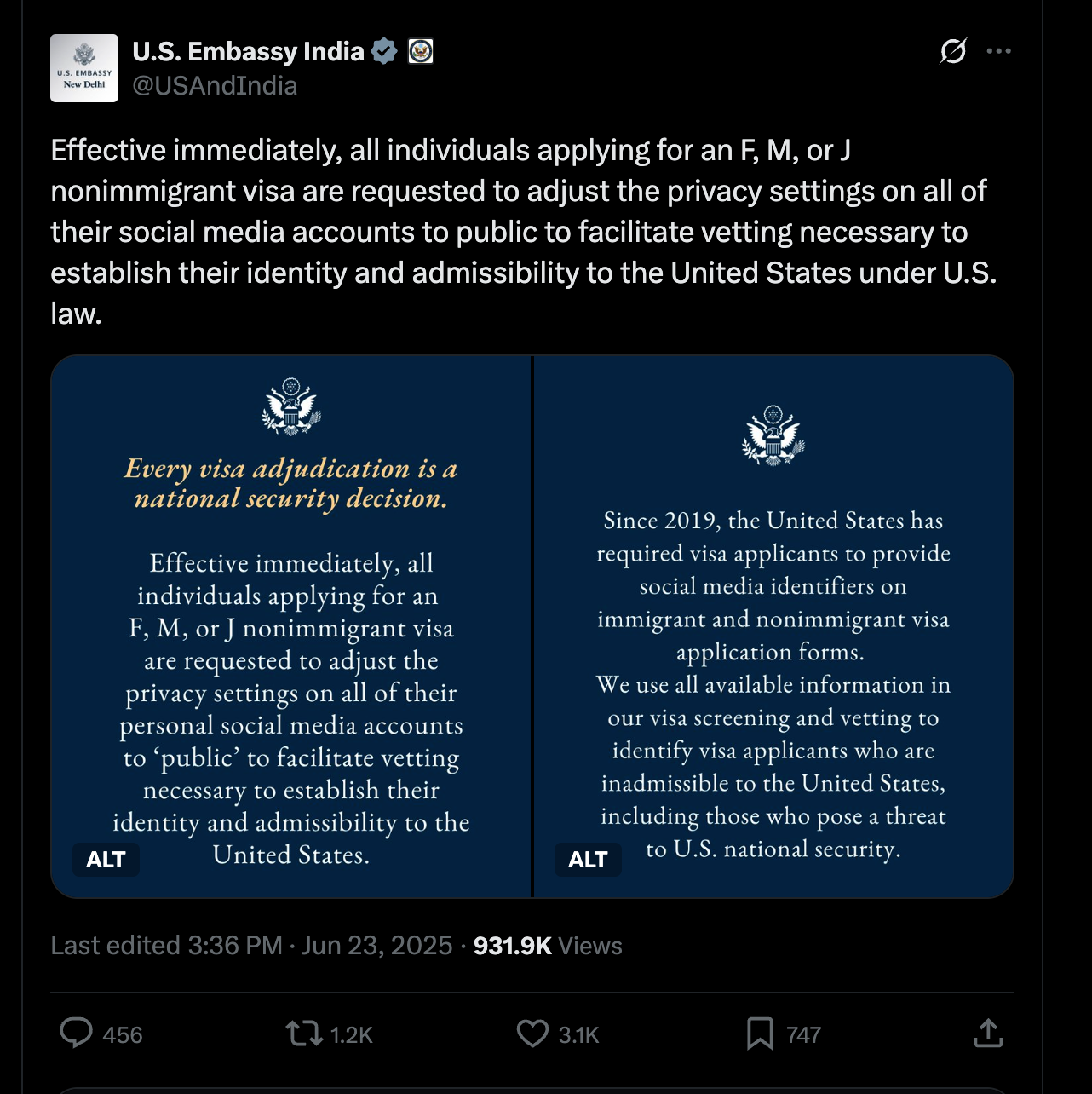Click the government affiliation seal badge

pyautogui.click(x=421, y=52)
